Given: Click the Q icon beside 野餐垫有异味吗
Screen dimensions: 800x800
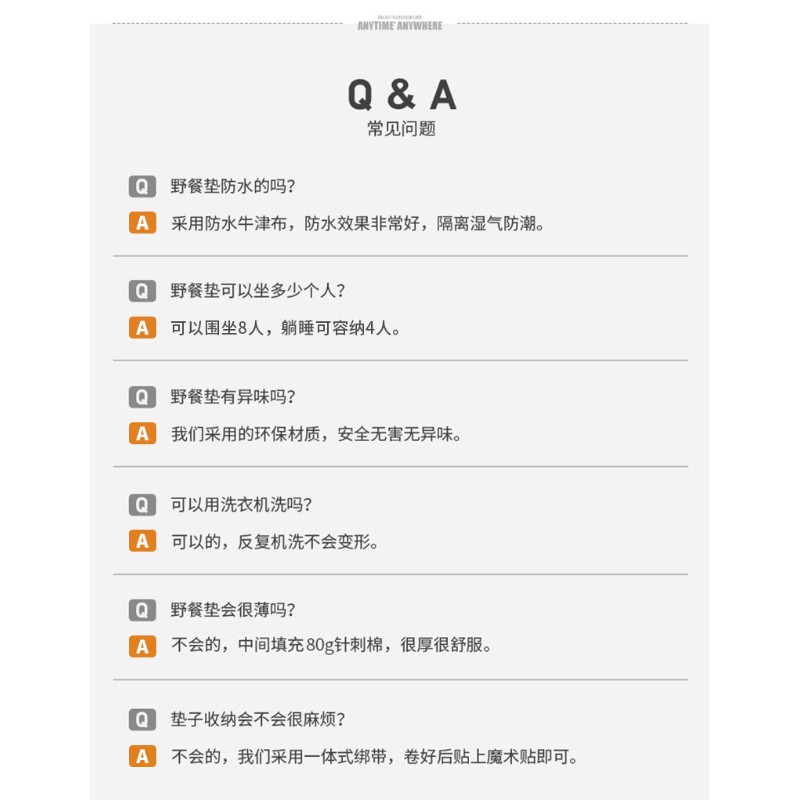Looking at the screenshot, I should [142, 397].
